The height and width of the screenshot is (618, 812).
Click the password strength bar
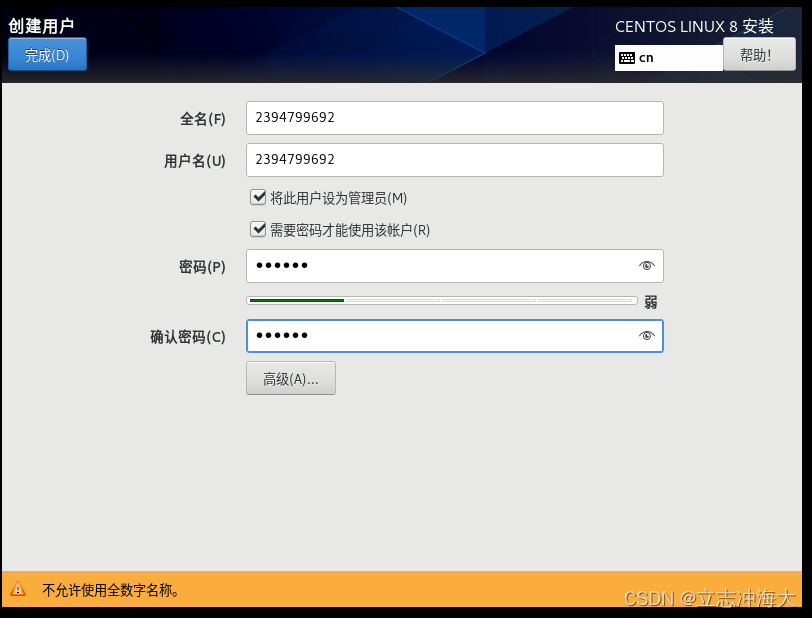[442, 300]
